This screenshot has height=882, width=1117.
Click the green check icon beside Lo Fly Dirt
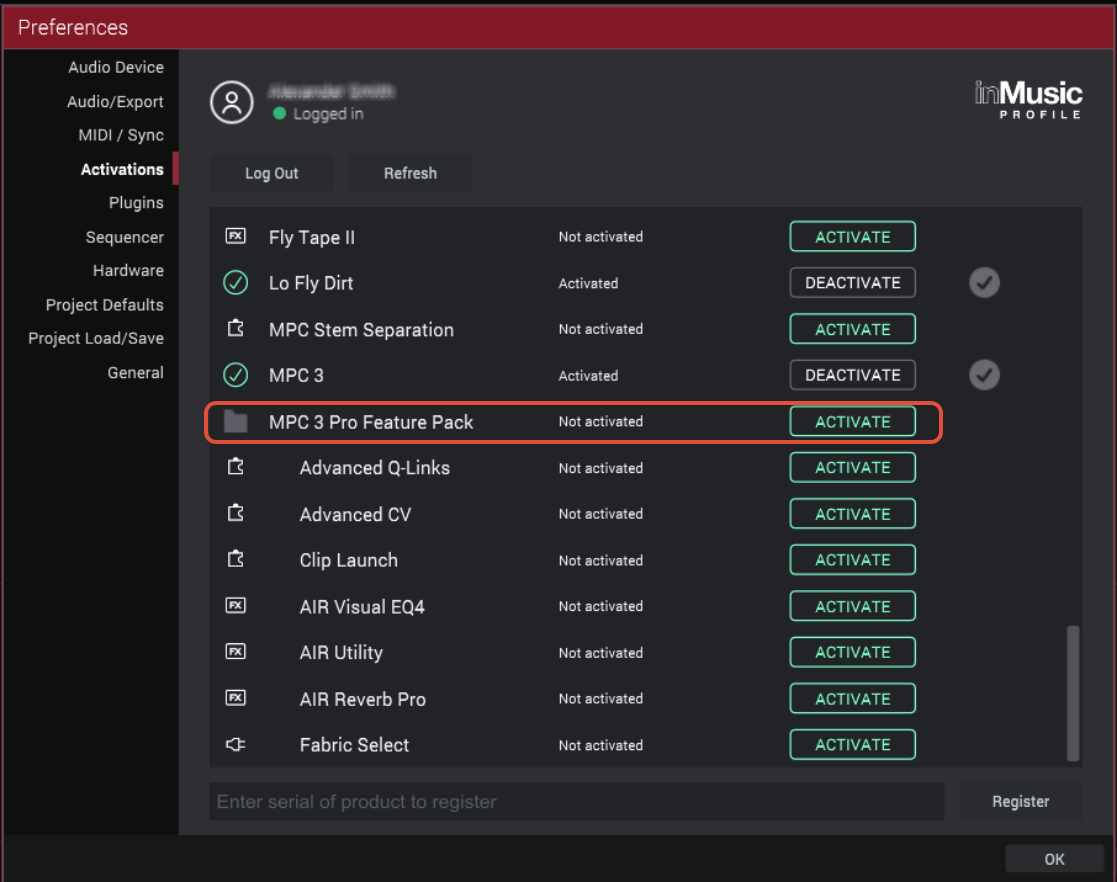tap(236, 283)
